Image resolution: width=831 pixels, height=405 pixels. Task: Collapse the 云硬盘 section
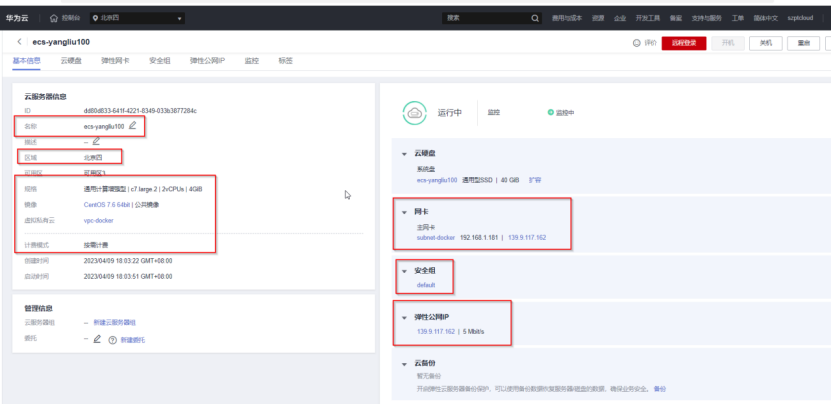(x=404, y=154)
